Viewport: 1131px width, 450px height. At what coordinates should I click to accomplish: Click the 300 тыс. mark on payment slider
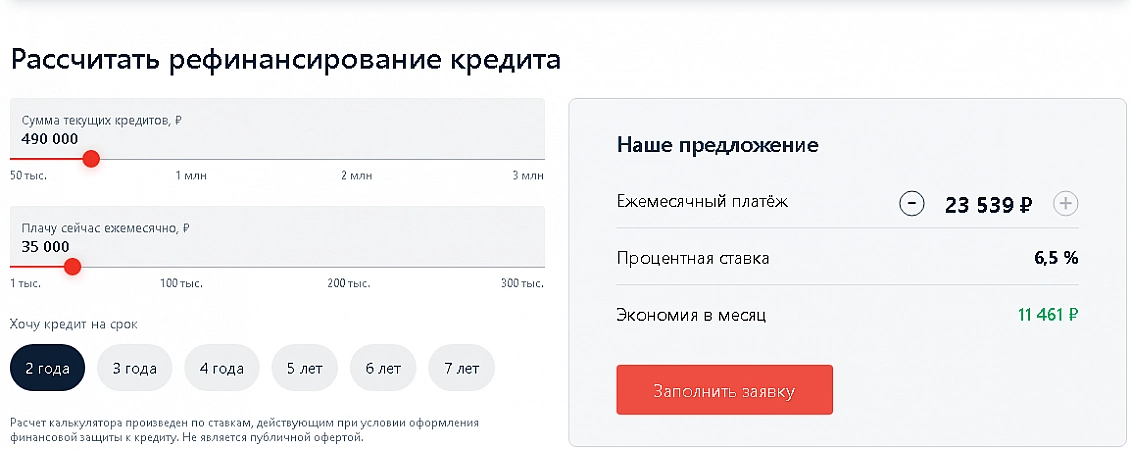[522, 284]
